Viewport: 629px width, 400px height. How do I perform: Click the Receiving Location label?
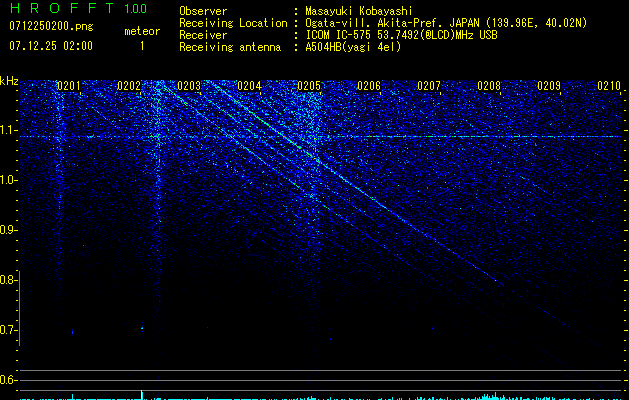[233, 23]
